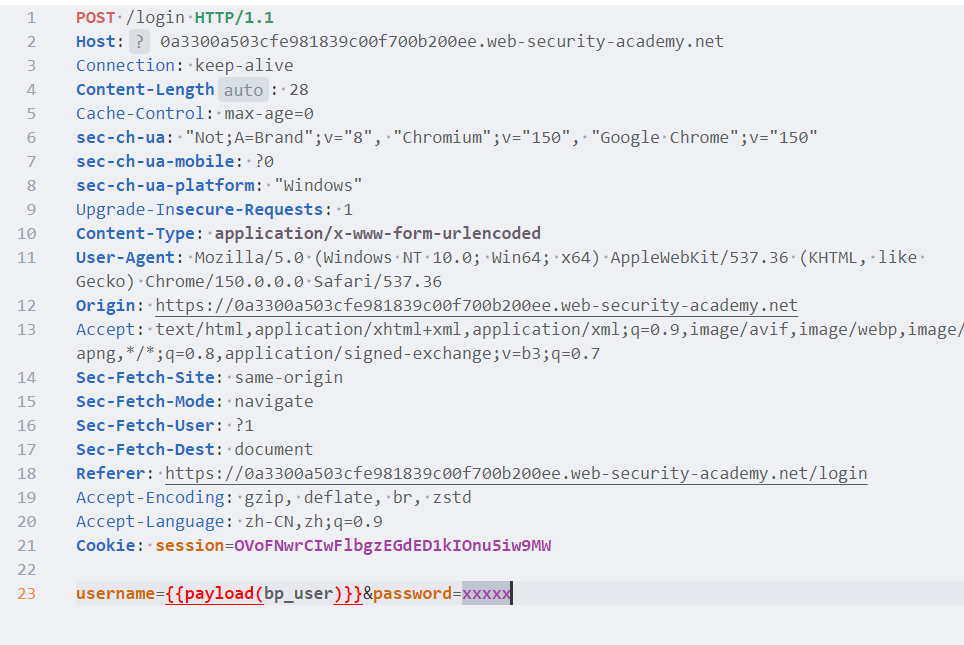Click the POST method keyword

(x=95, y=18)
